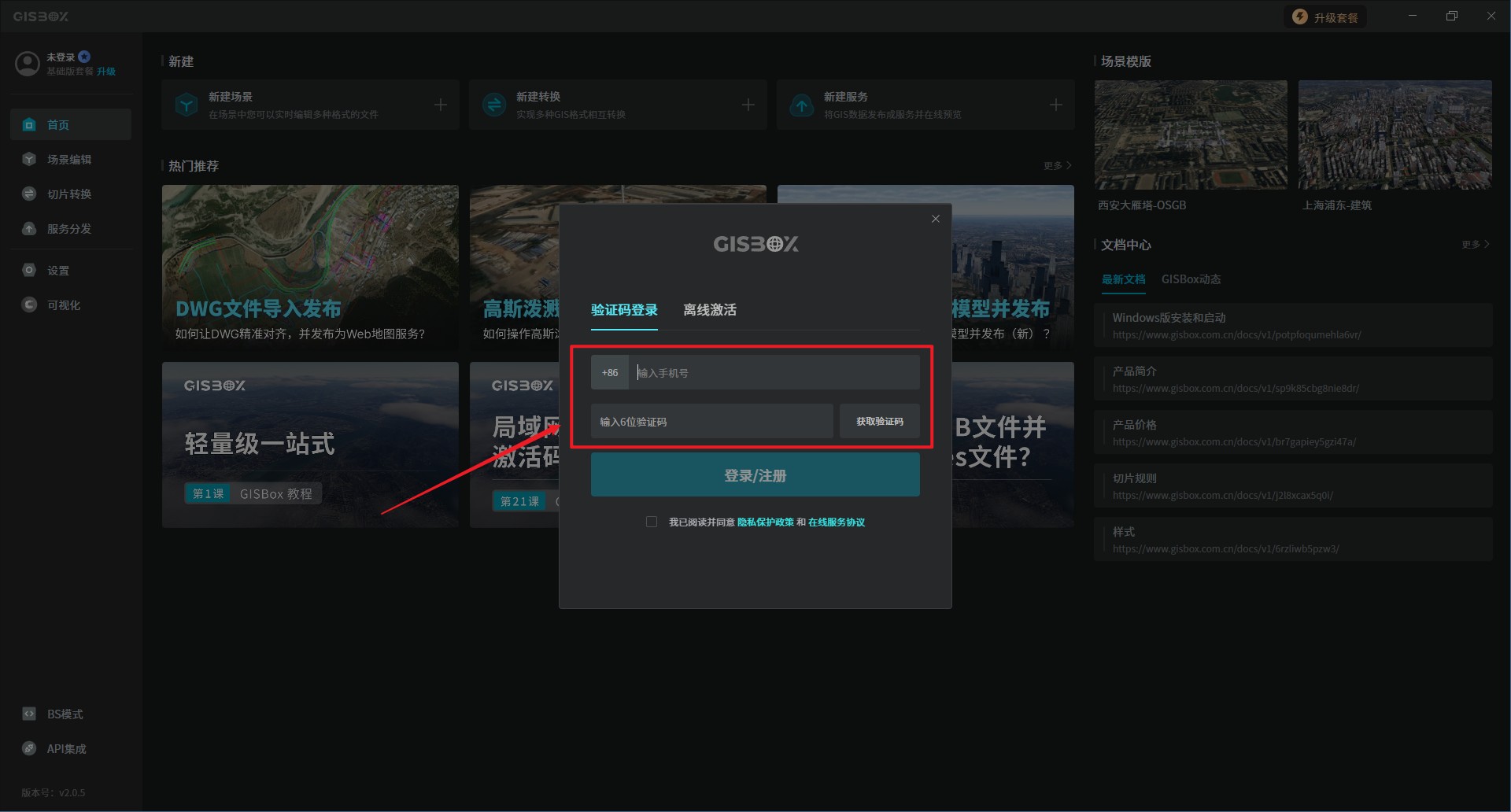The image size is (1511, 812).
Task: Tick the privacy policy agreement checkbox
Action: coord(652,522)
